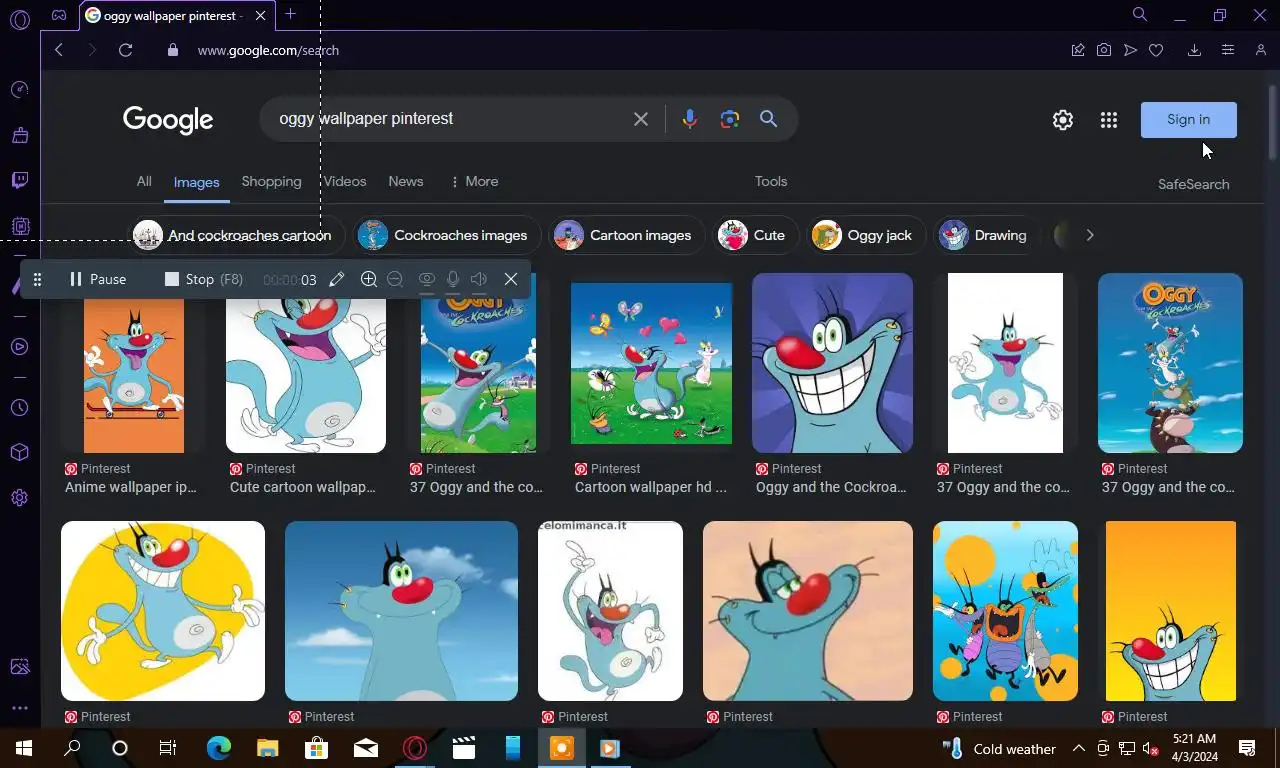Expand the More search categories menu
The width and height of the screenshot is (1280, 768).
(x=474, y=181)
